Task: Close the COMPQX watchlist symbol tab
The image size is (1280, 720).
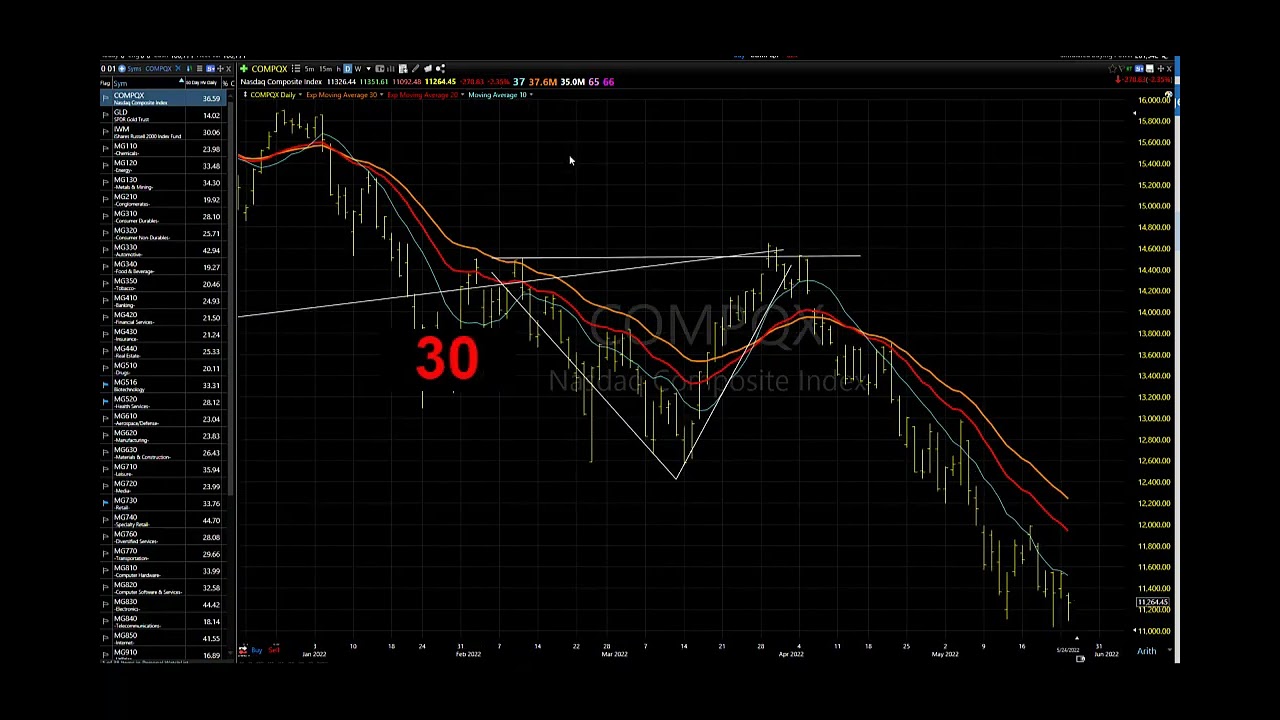Action: 177,68
